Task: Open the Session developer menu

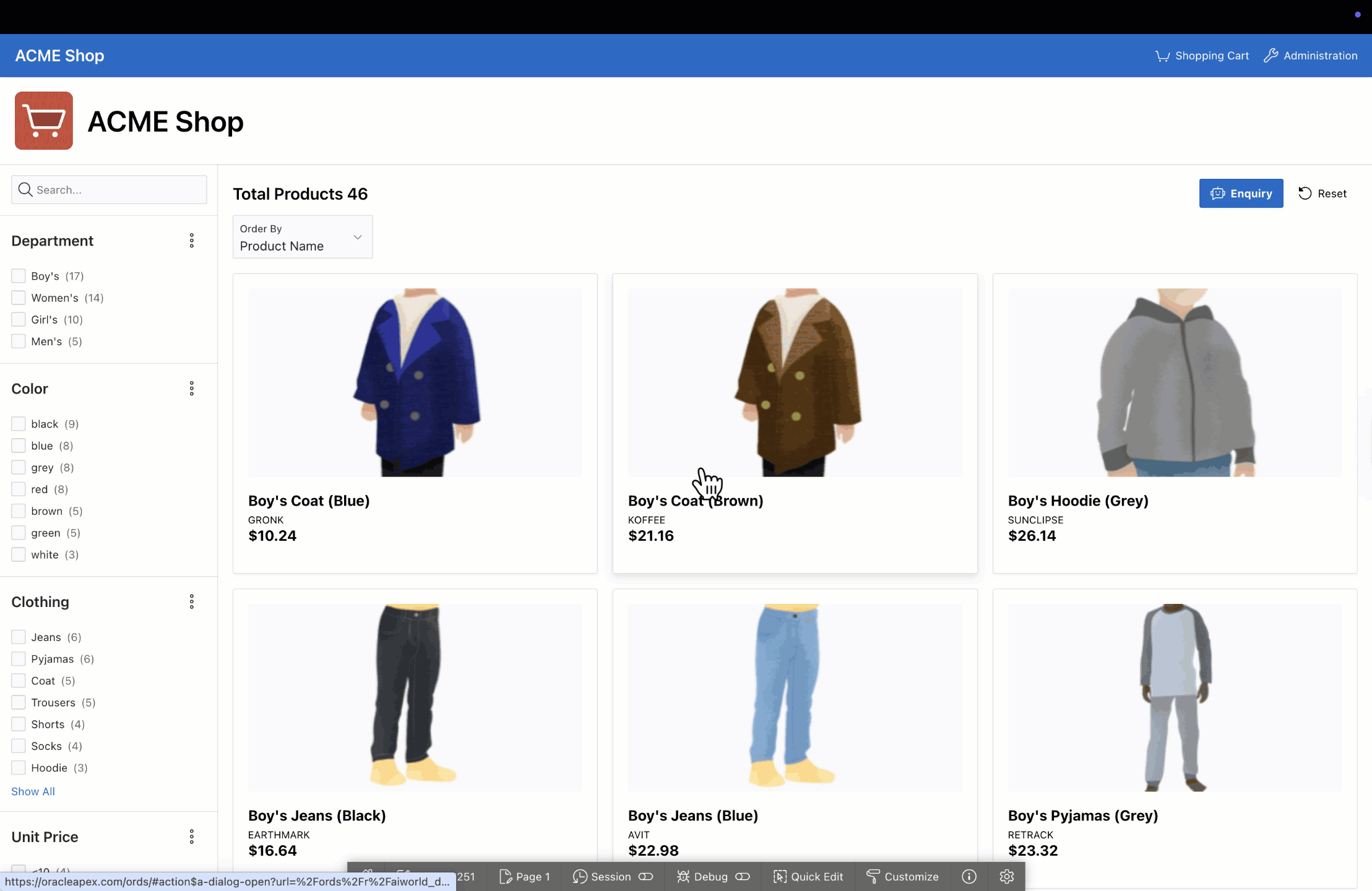Action: 612,876
